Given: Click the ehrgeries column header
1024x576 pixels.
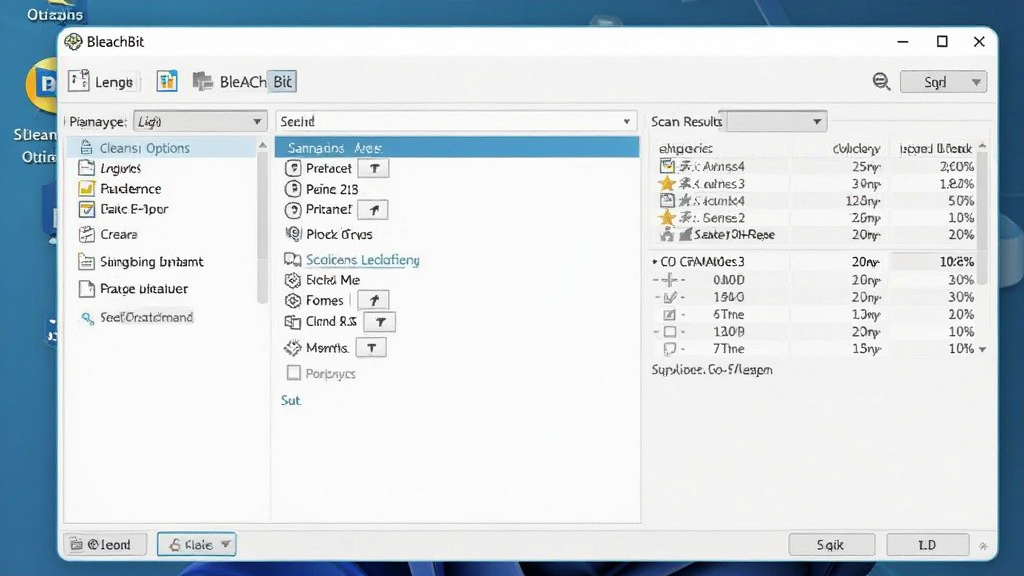Looking at the screenshot, I should click(x=685, y=149).
